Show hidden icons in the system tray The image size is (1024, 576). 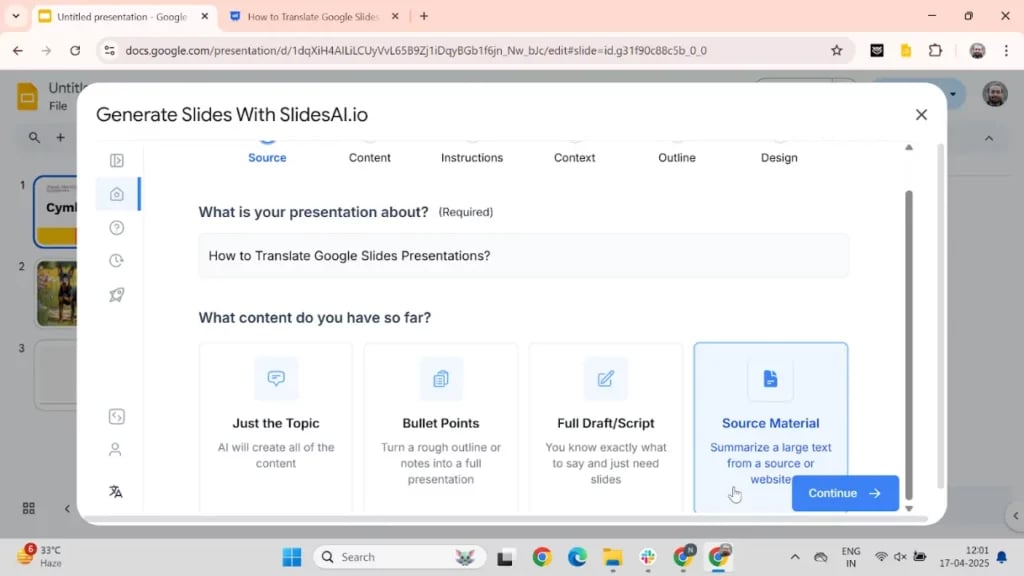pyautogui.click(x=795, y=557)
